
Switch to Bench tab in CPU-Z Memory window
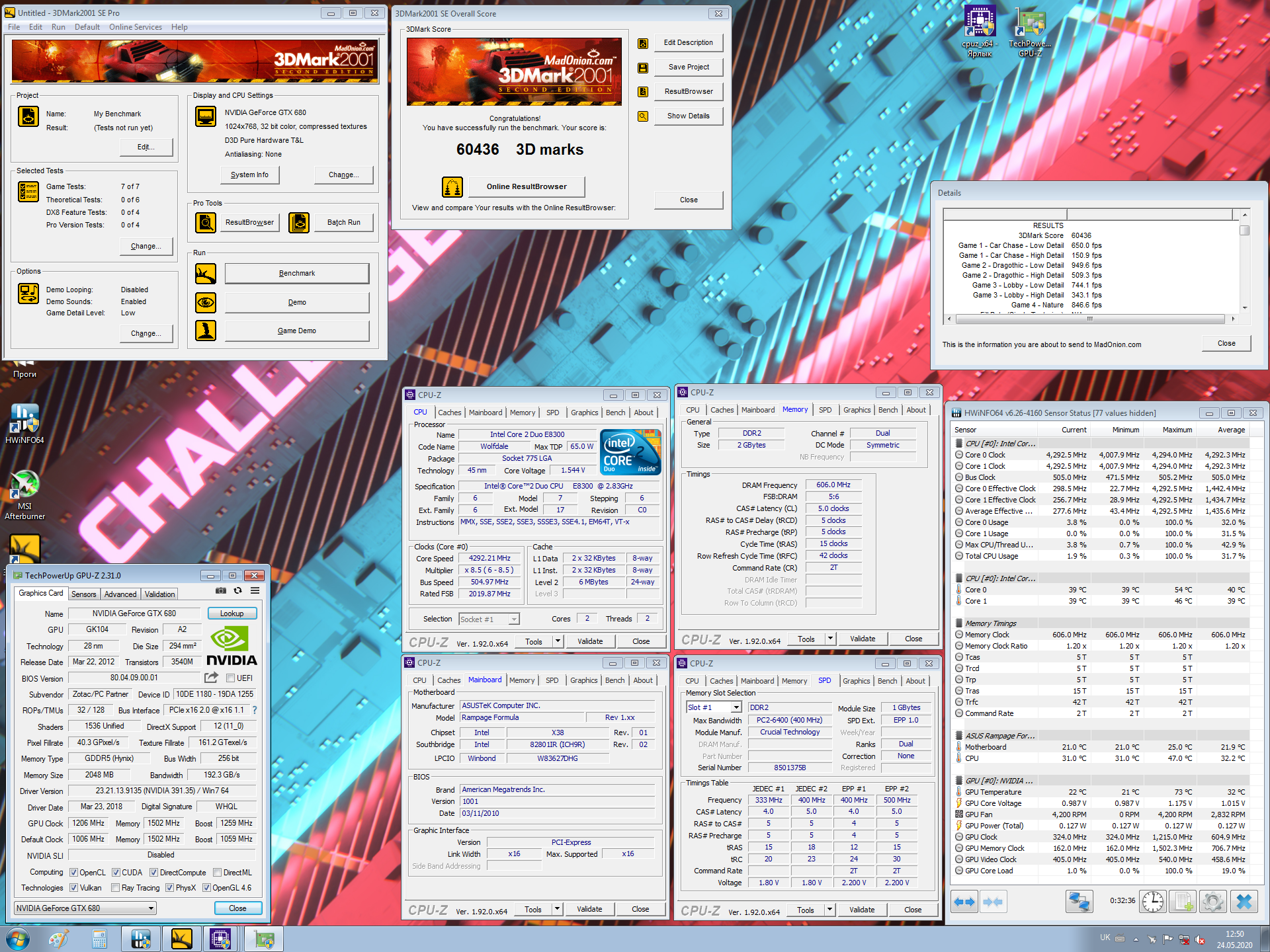(888, 410)
